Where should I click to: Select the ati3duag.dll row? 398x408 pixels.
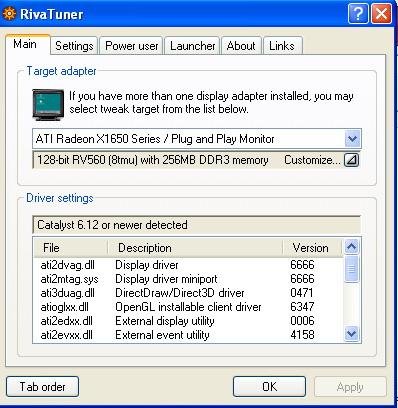[188, 293]
